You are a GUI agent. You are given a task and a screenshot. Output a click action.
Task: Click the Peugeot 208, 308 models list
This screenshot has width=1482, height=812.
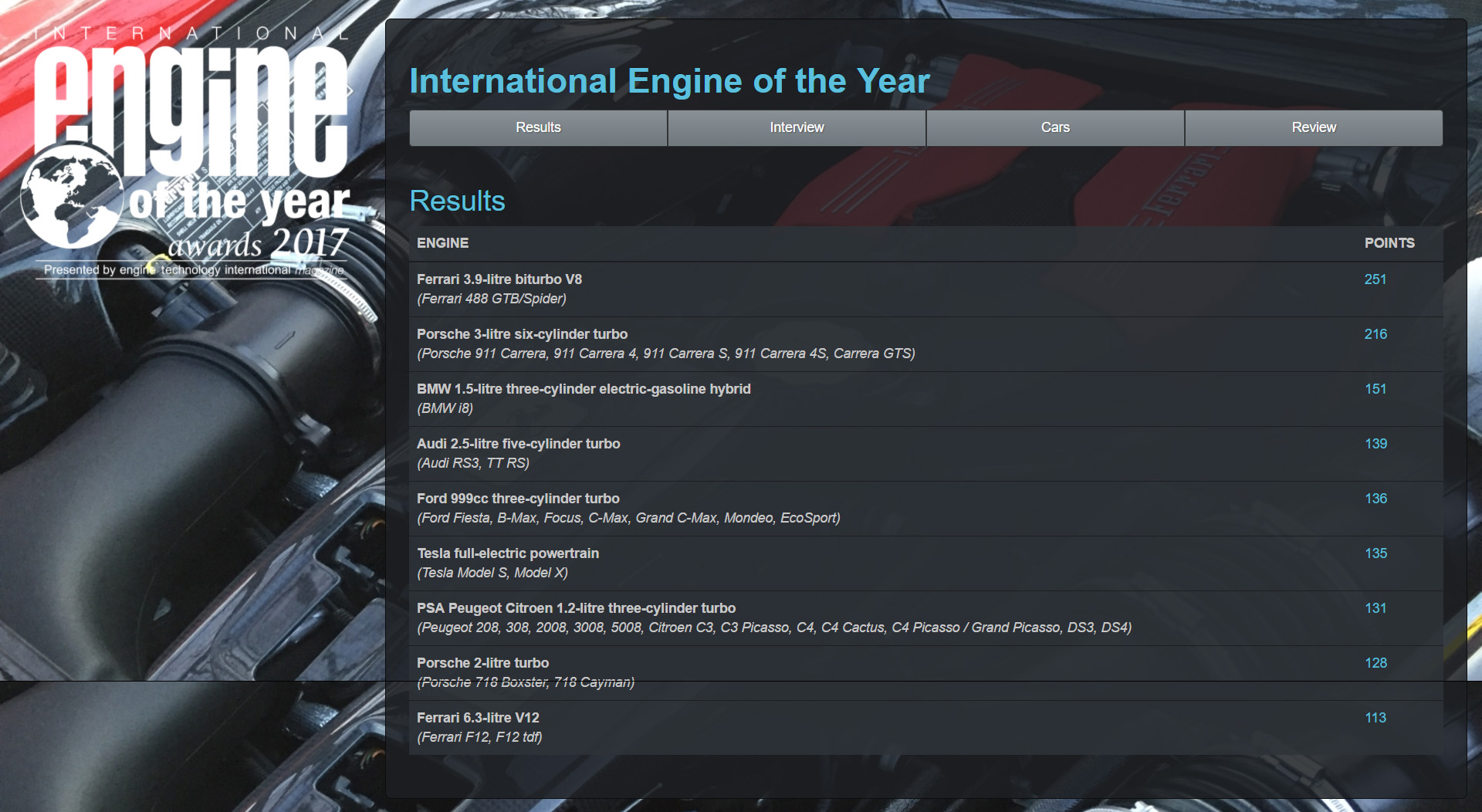(x=774, y=628)
